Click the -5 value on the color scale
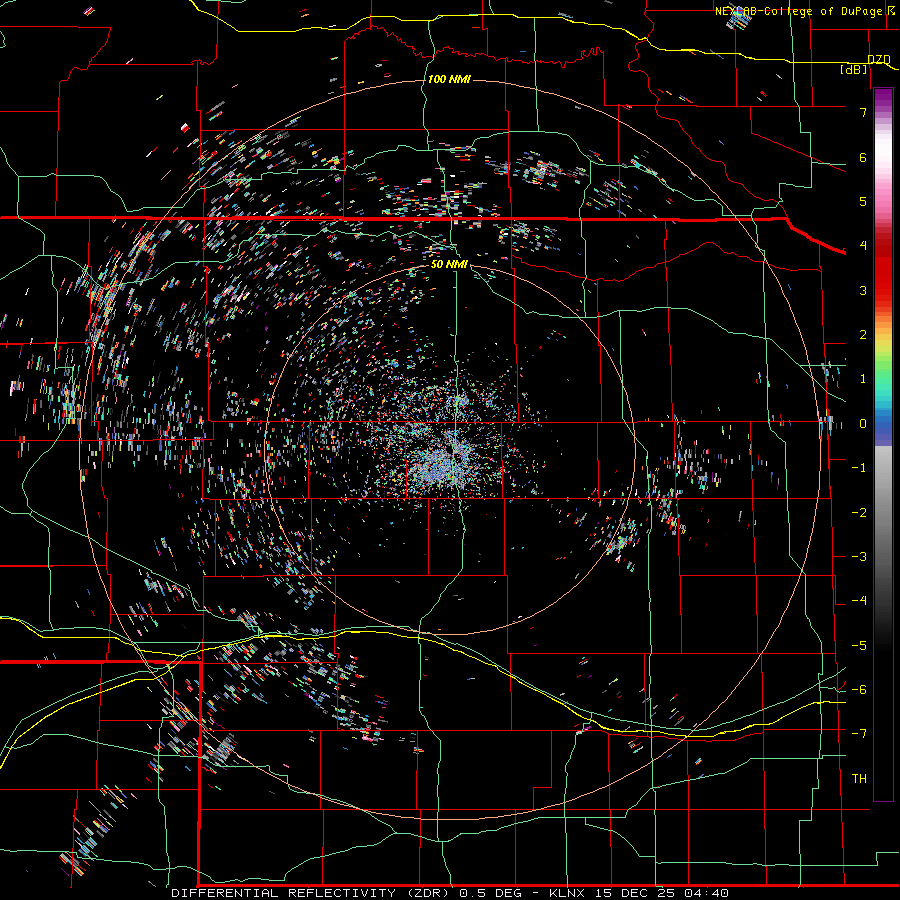 [859, 646]
